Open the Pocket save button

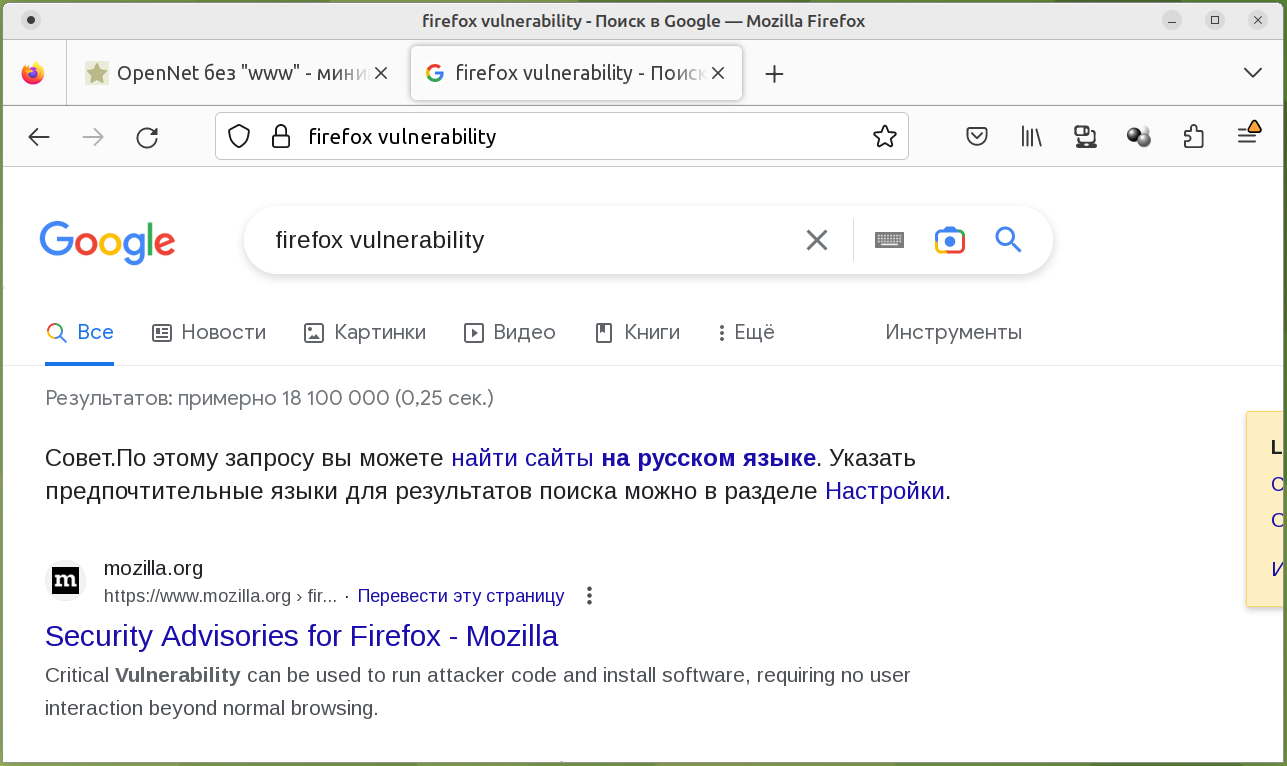pyautogui.click(x=977, y=137)
